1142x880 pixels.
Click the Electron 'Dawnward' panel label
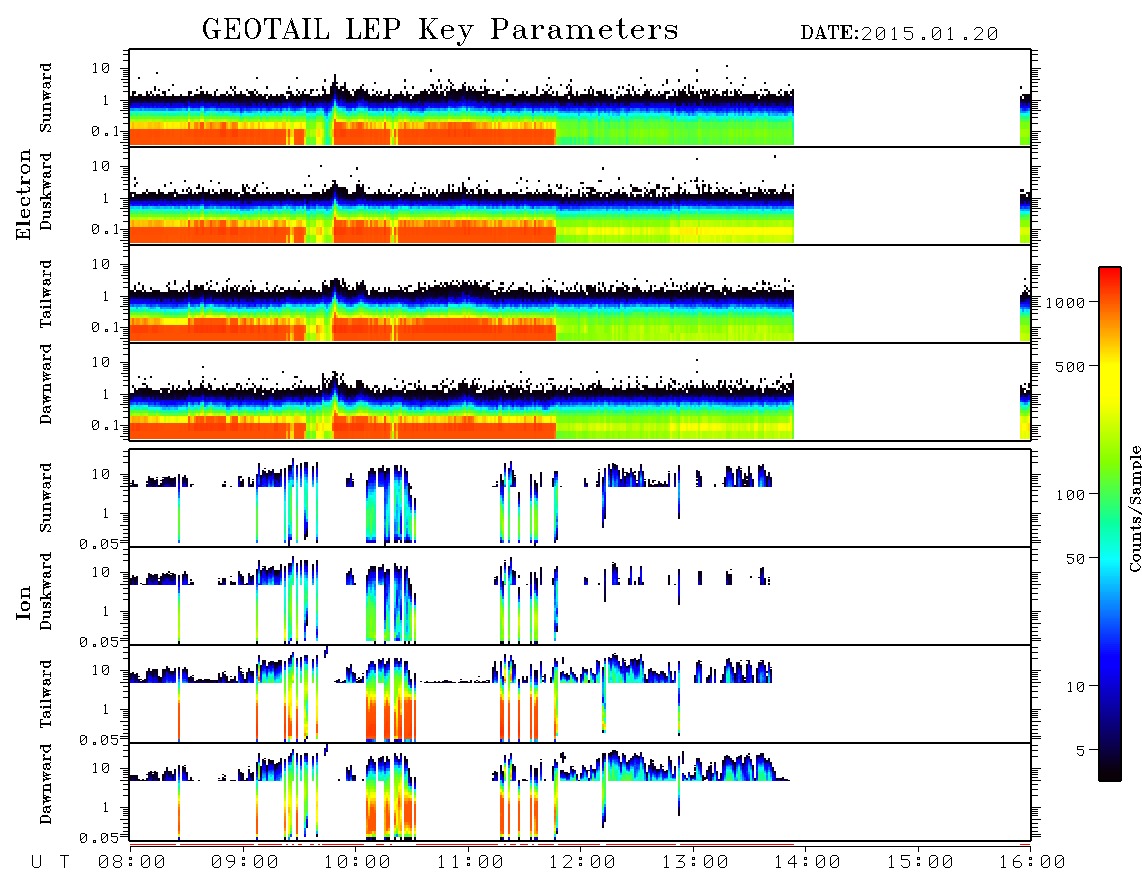pos(46,384)
